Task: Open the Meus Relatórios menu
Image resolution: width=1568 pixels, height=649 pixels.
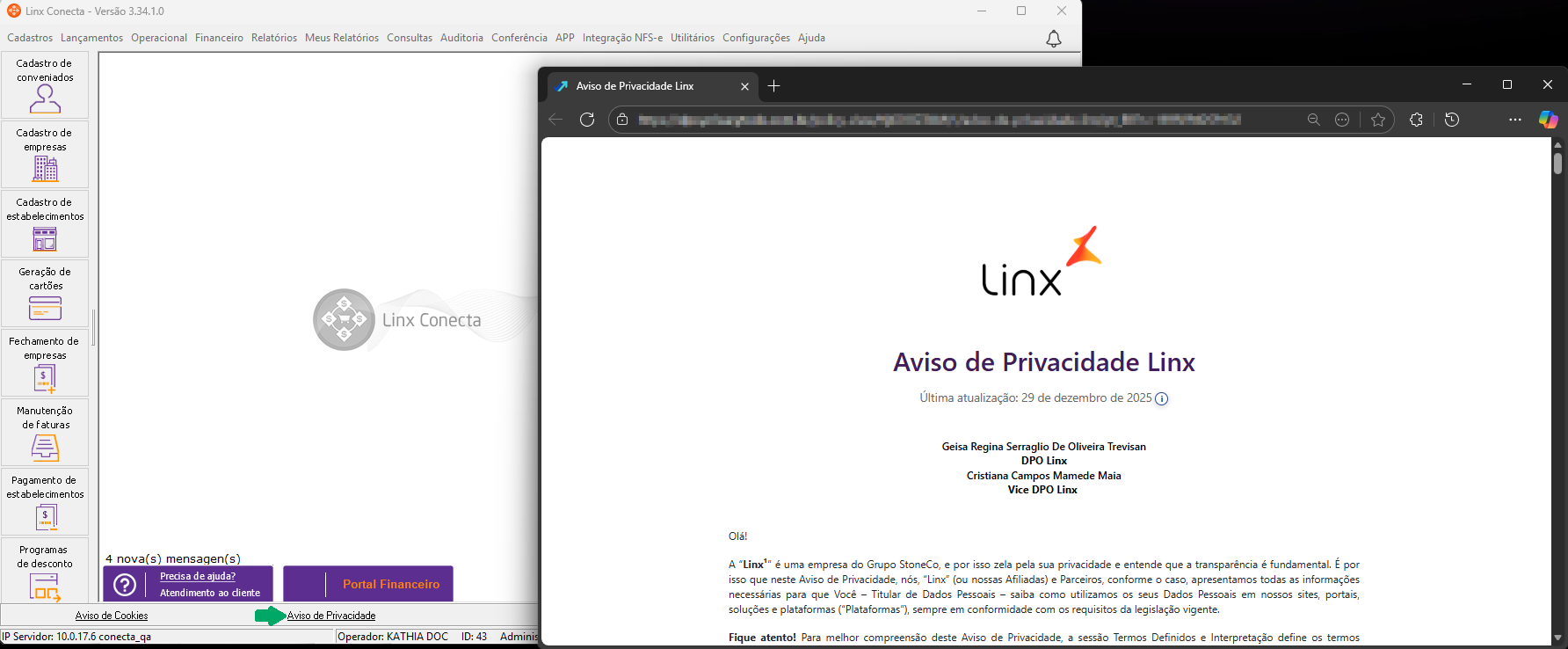Action: click(x=342, y=38)
